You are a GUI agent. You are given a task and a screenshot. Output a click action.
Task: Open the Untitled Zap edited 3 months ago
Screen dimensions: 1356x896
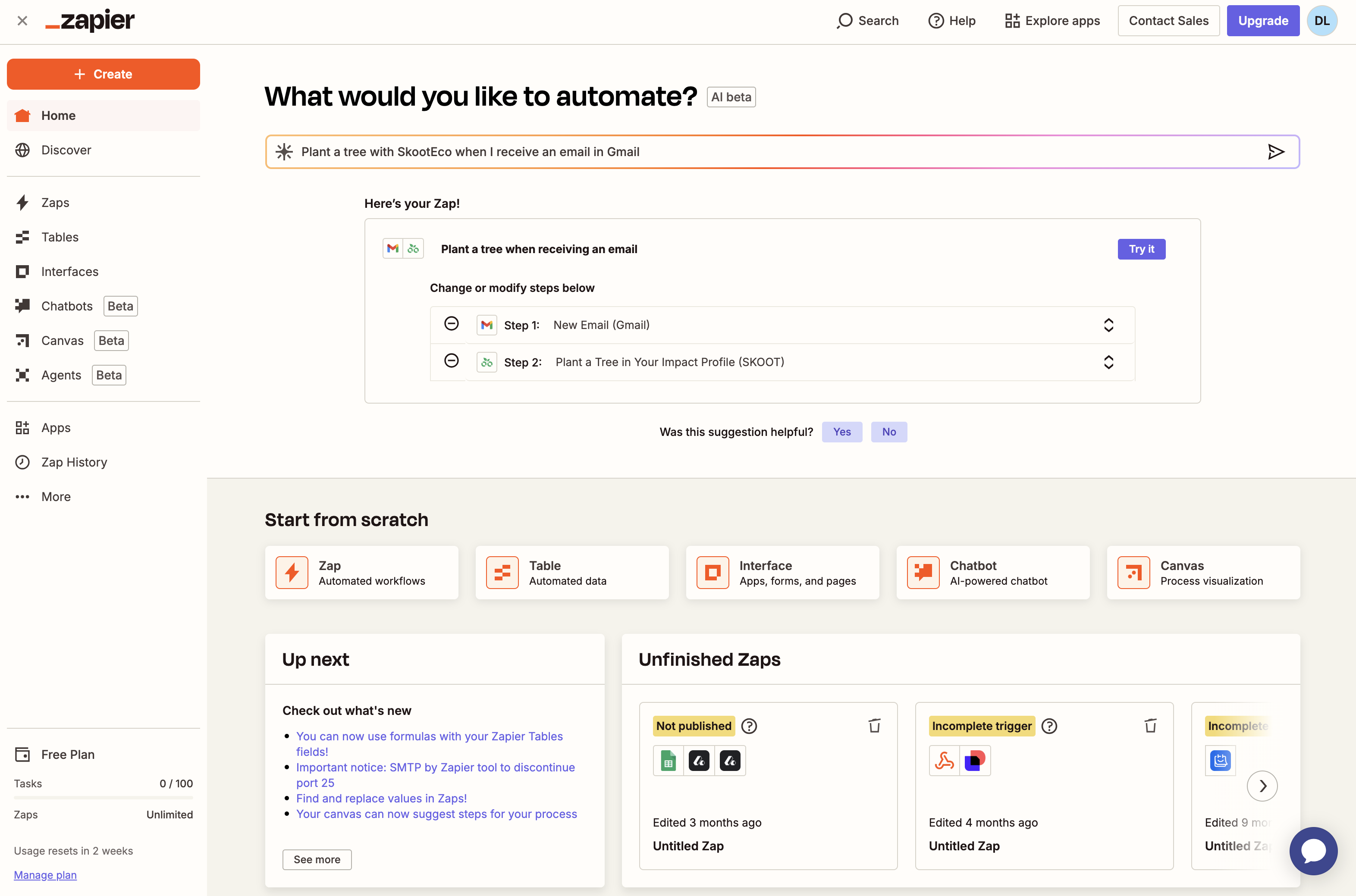point(768,786)
